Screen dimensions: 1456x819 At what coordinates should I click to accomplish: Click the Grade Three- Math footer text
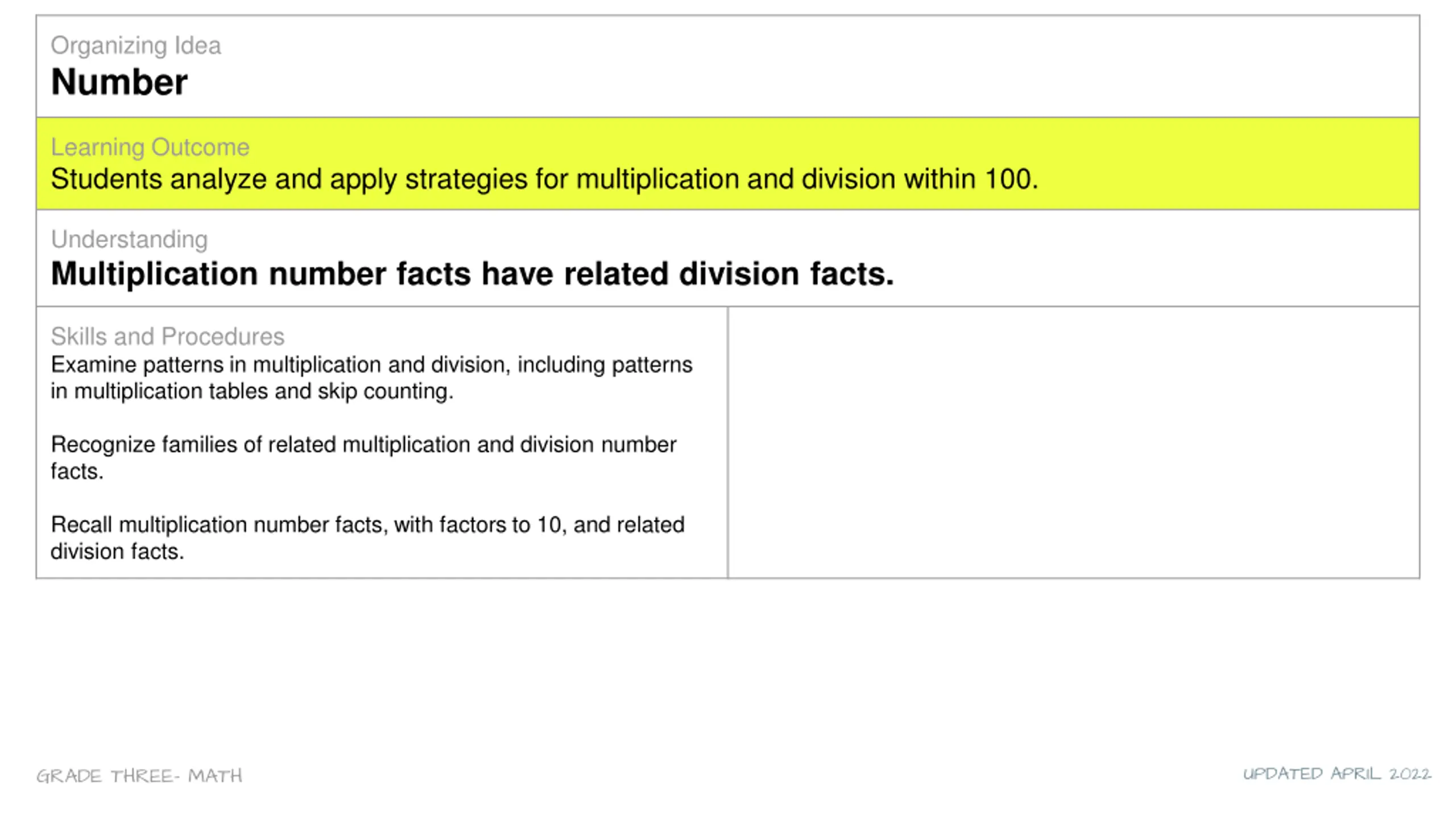(139, 776)
